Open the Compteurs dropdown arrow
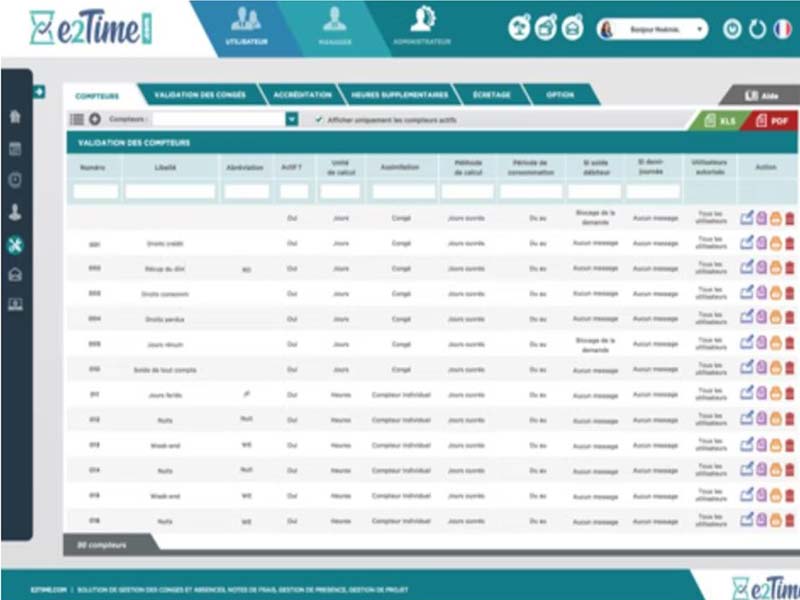The height and width of the screenshot is (600, 800). (292, 119)
